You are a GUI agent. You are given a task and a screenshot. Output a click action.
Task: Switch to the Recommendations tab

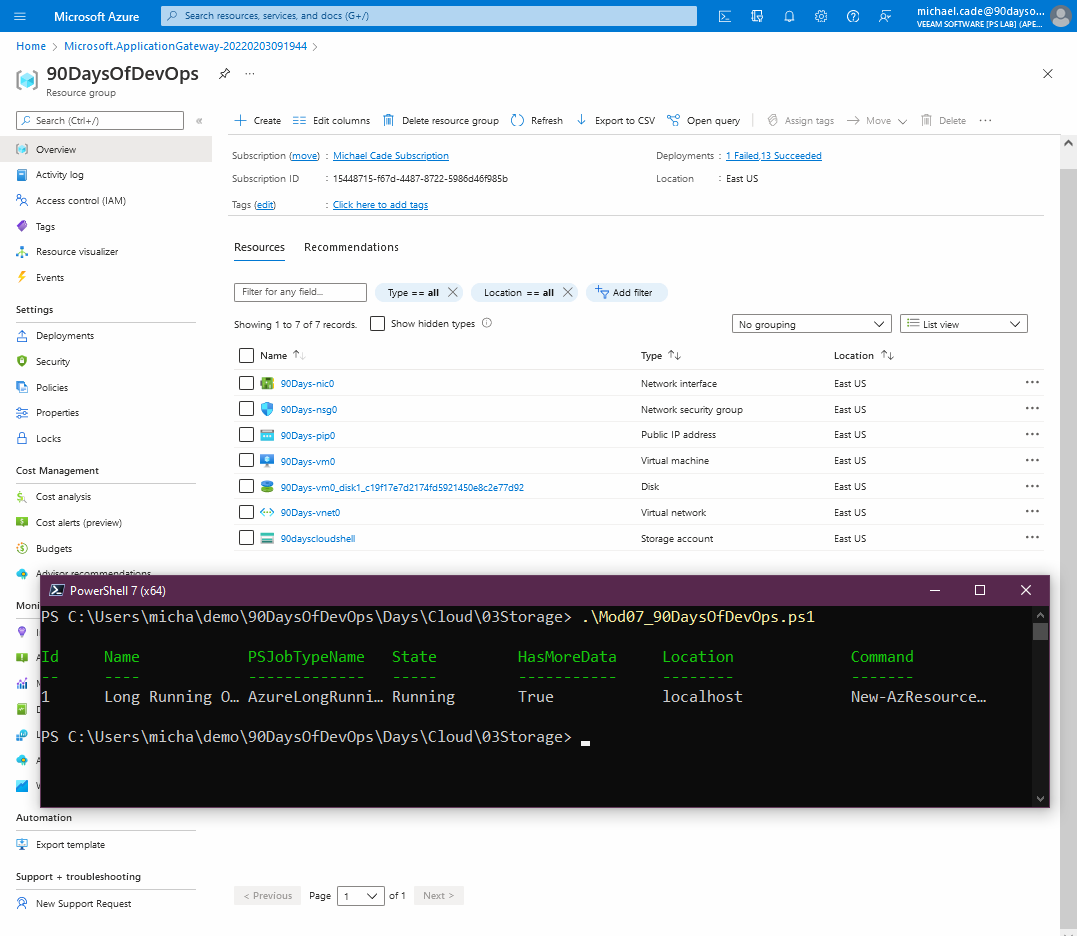[x=351, y=247]
